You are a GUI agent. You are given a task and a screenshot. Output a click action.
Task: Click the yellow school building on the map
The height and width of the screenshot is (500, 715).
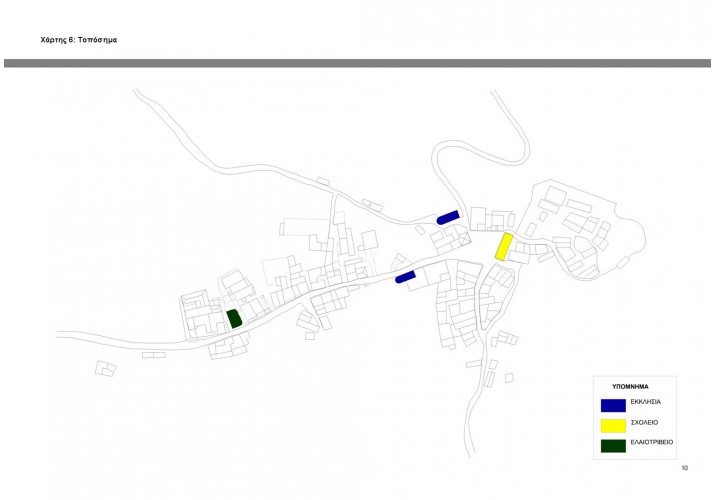[504, 247]
